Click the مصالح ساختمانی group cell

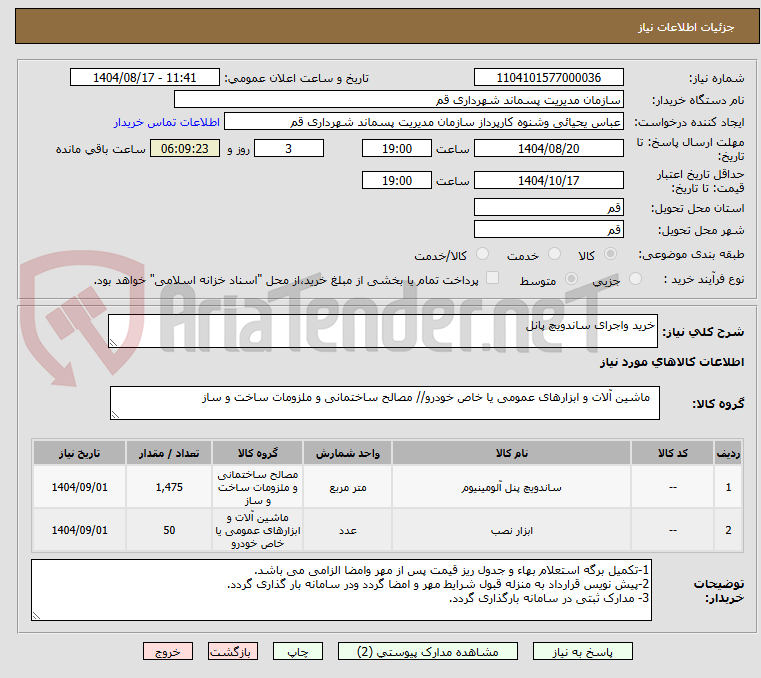pyautogui.click(x=257, y=487)
